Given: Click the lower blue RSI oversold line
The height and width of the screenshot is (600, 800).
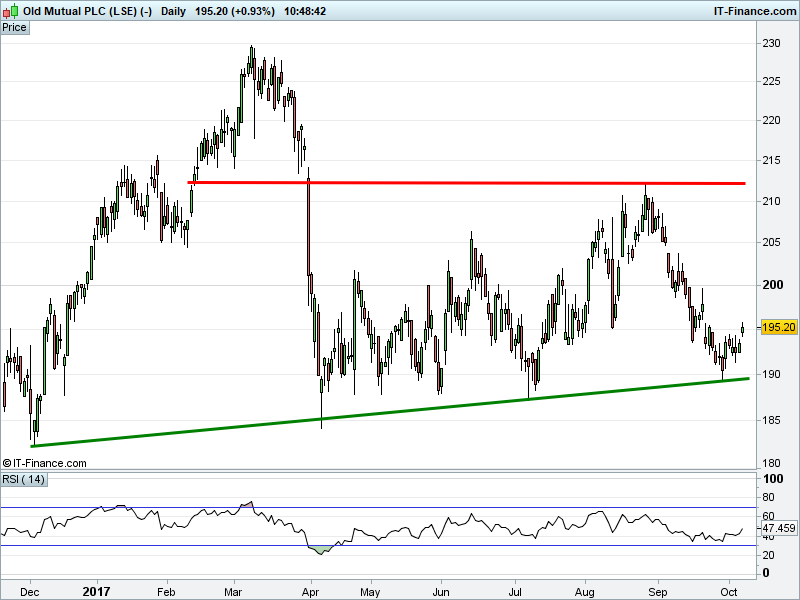Looking at the screenshot, I should pos(378,545).
